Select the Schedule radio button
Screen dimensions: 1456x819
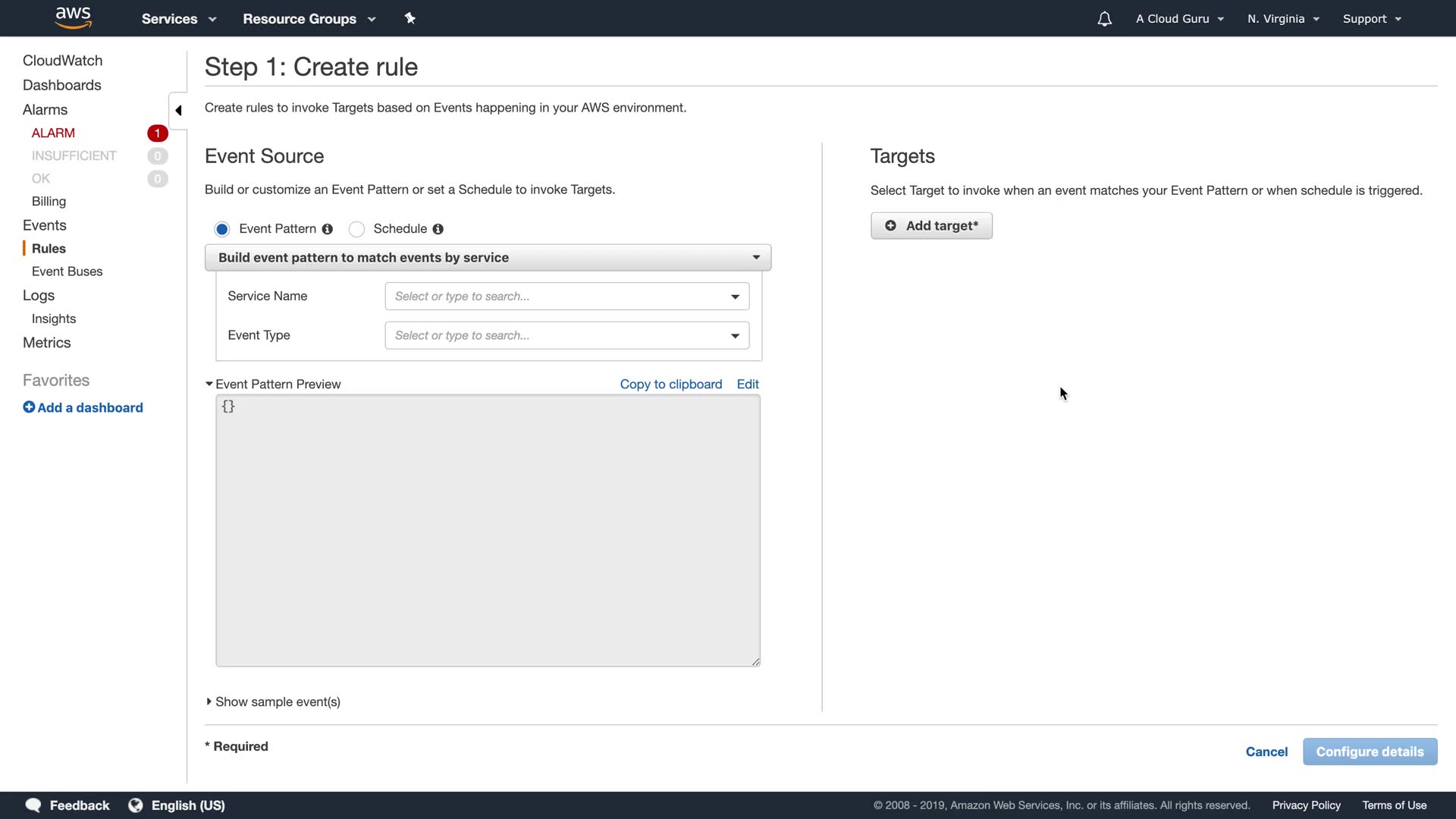click(356, 229)
